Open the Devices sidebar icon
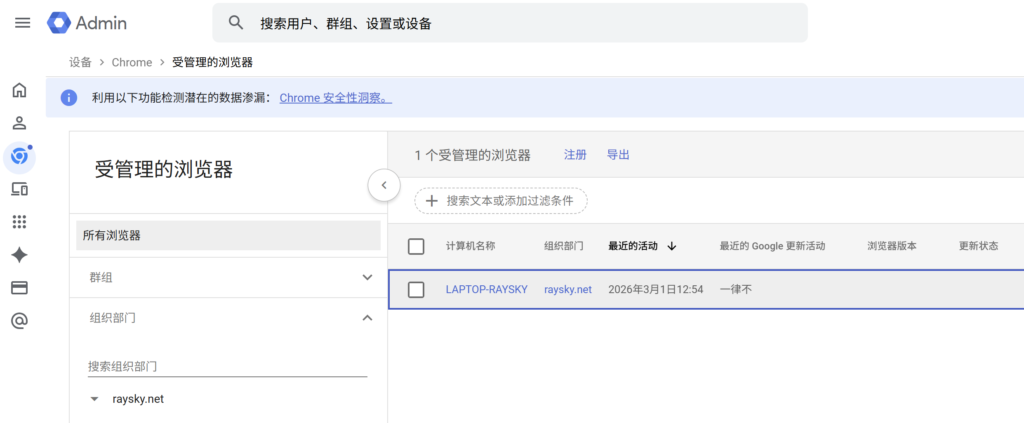The width and height of the screenshot is (1024, 423). click(x=19, y=189)
